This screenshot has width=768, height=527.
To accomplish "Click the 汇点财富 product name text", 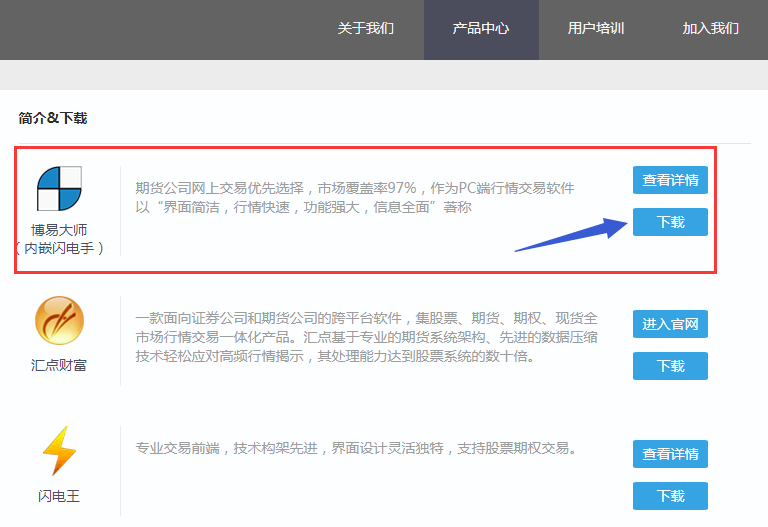I will click(x=59, y=365).
